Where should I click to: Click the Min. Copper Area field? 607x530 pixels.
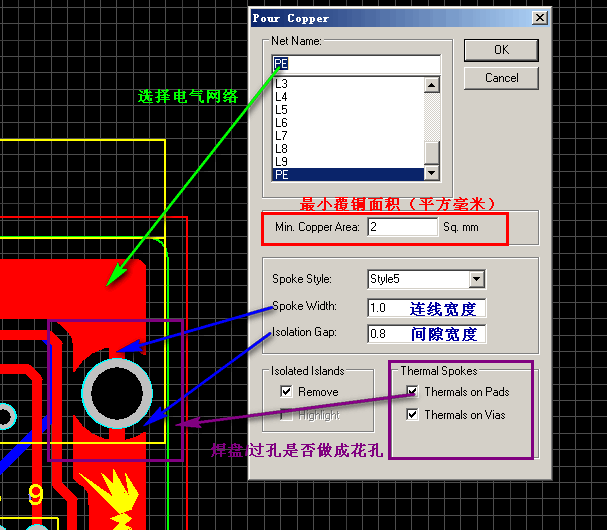[x=402, y=227]
